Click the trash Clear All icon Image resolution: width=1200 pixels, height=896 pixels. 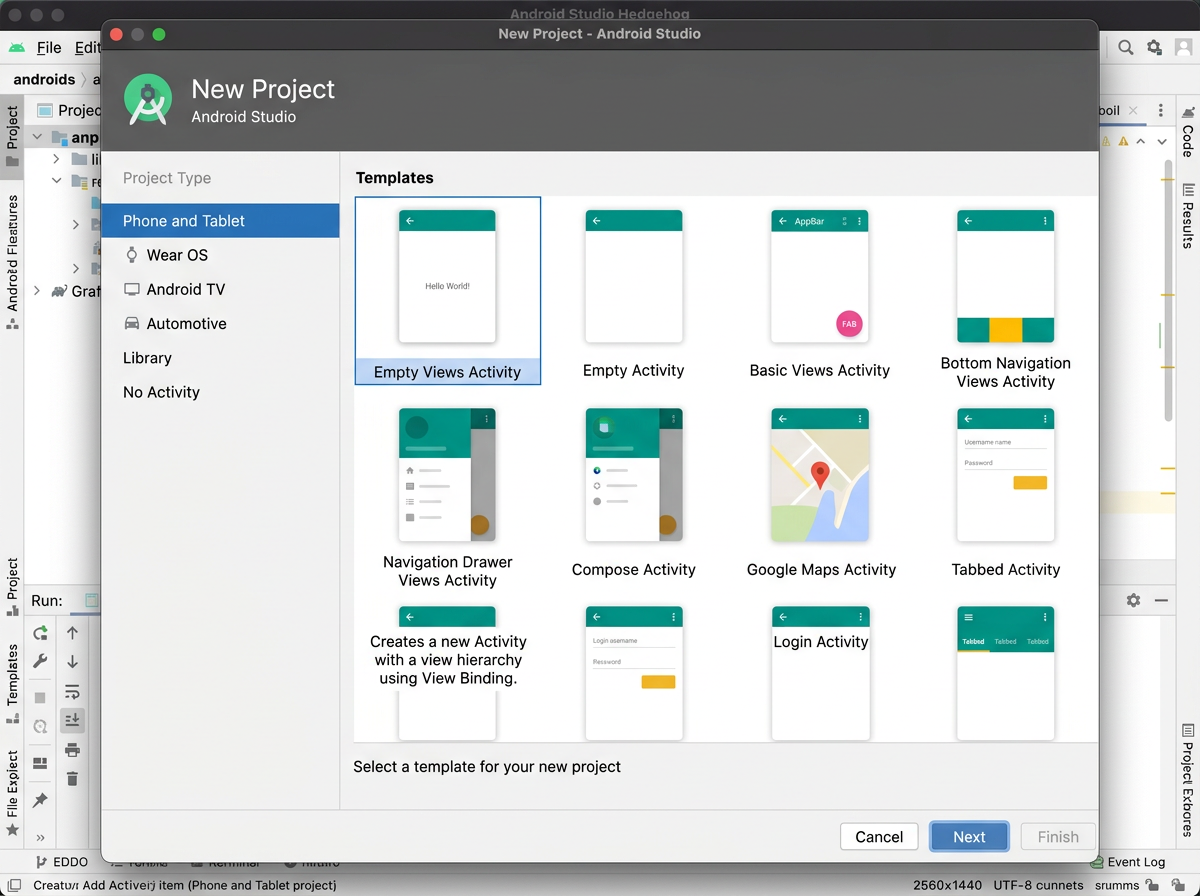72,779
